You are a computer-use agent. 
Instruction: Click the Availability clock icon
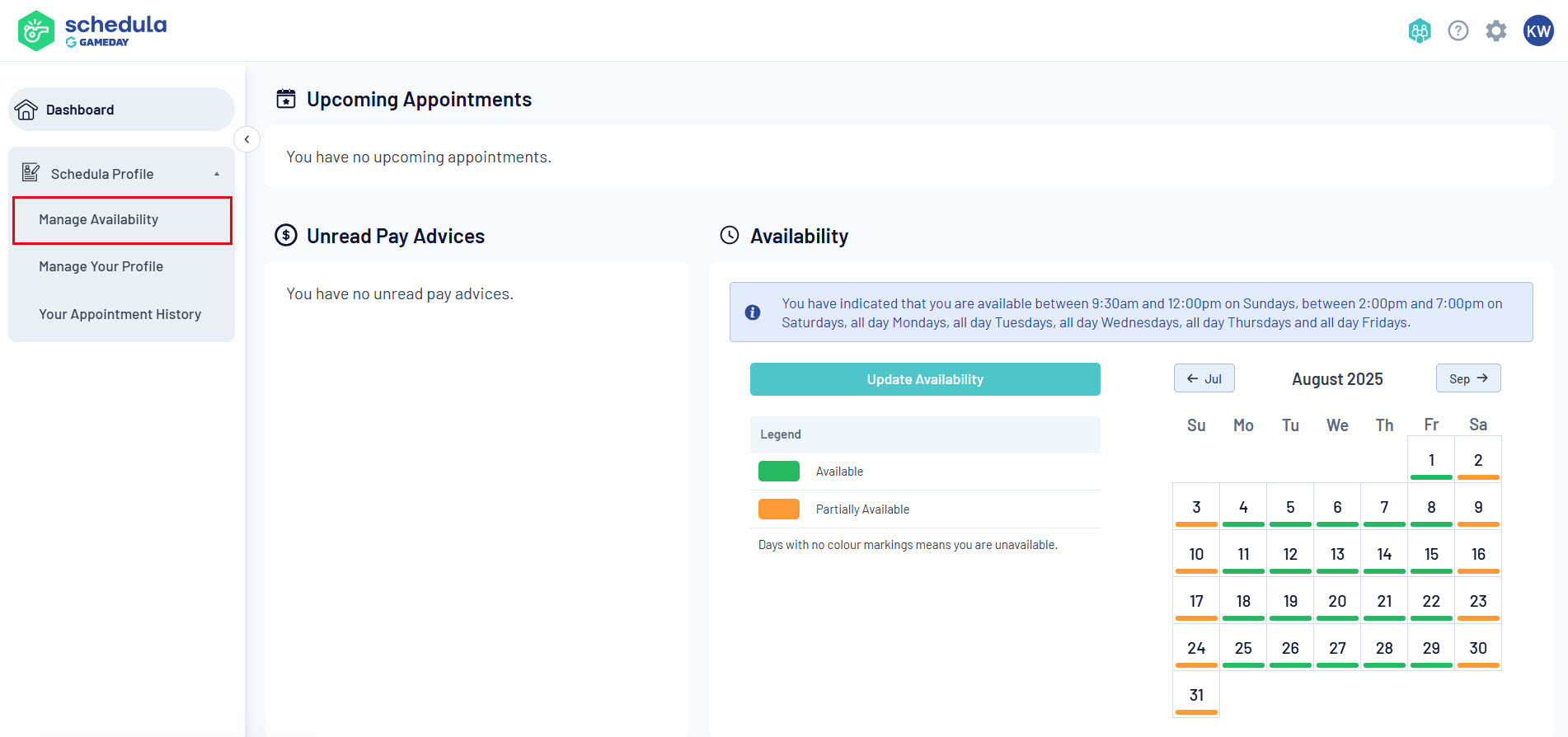(x=730, y=236)
